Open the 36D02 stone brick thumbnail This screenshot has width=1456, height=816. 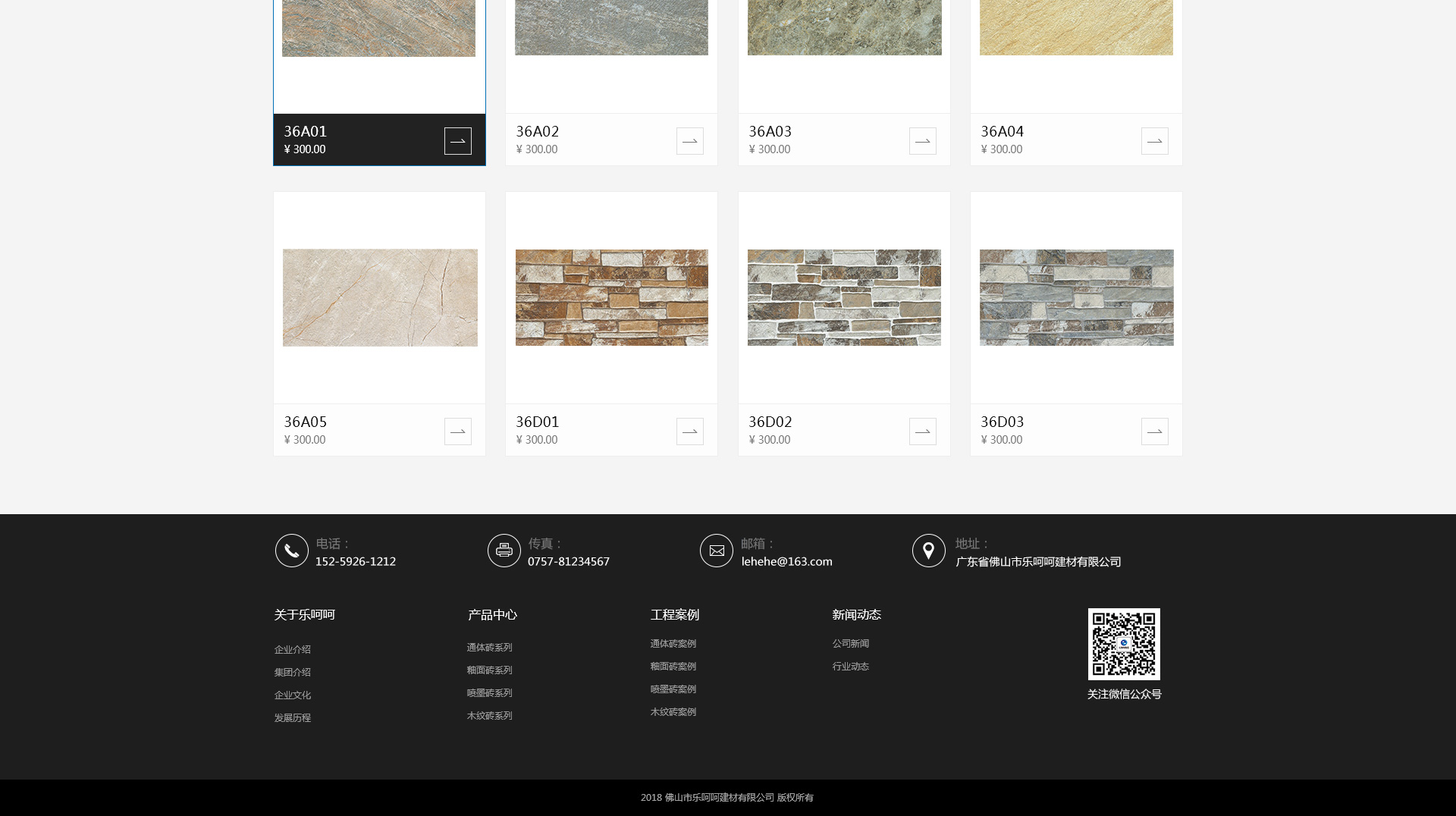click(844, 297)
